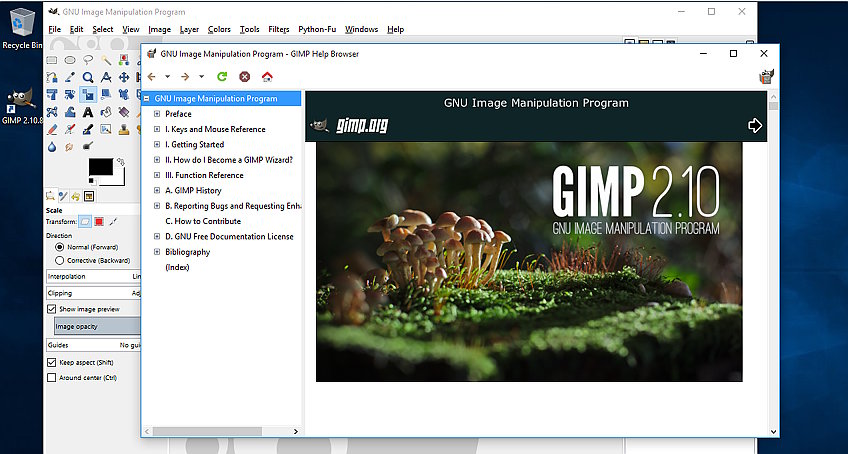Select the Free Select lasso tool
848x454 pixels.
click(88, 59)
